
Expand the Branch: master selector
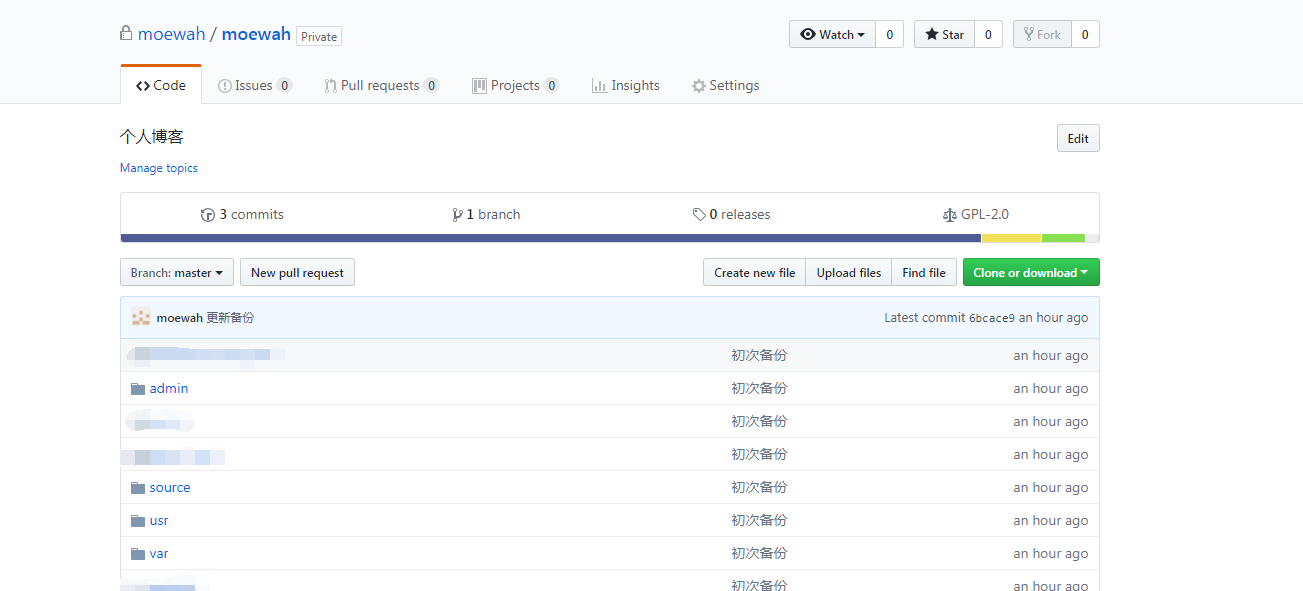(177, 272)
